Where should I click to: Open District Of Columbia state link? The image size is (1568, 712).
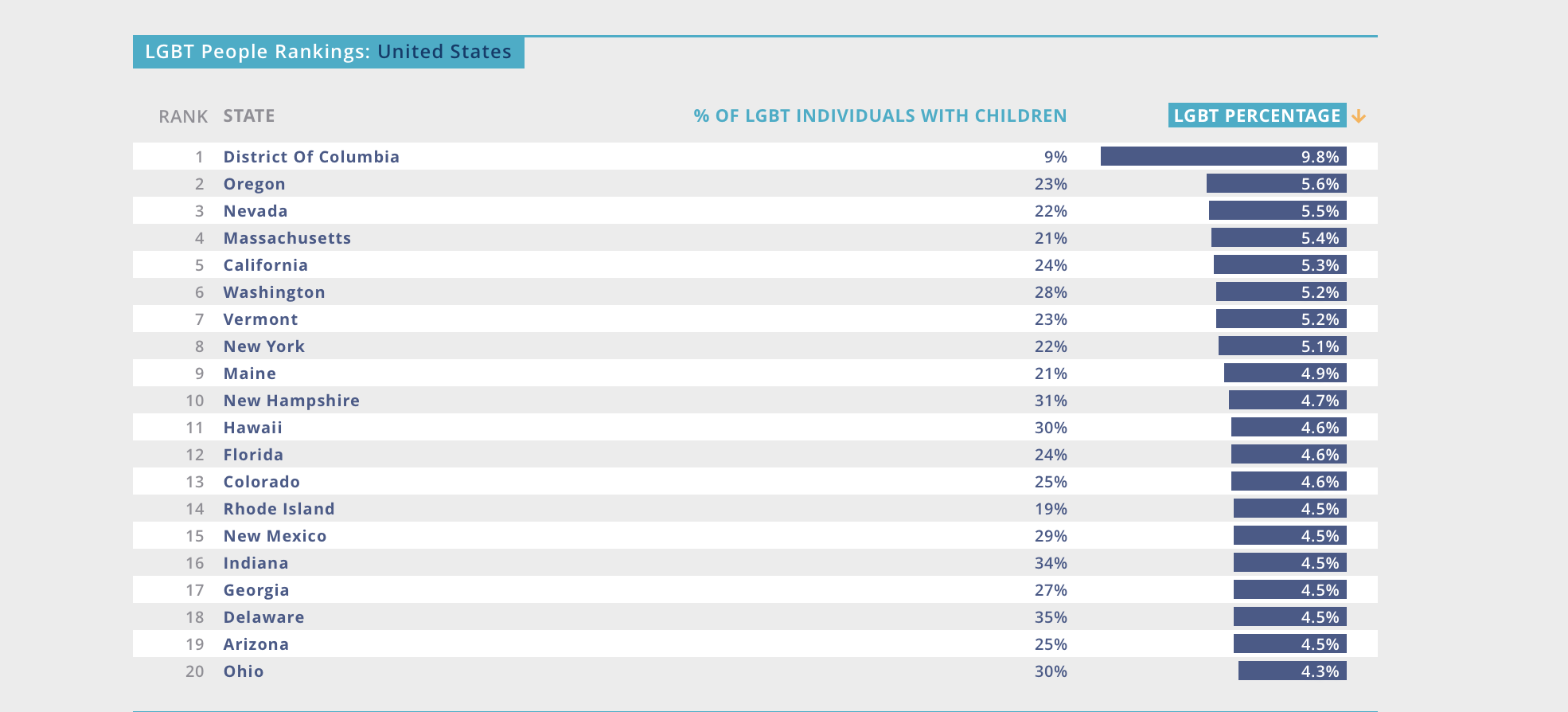pyautogui.click(x=311, y=157)
